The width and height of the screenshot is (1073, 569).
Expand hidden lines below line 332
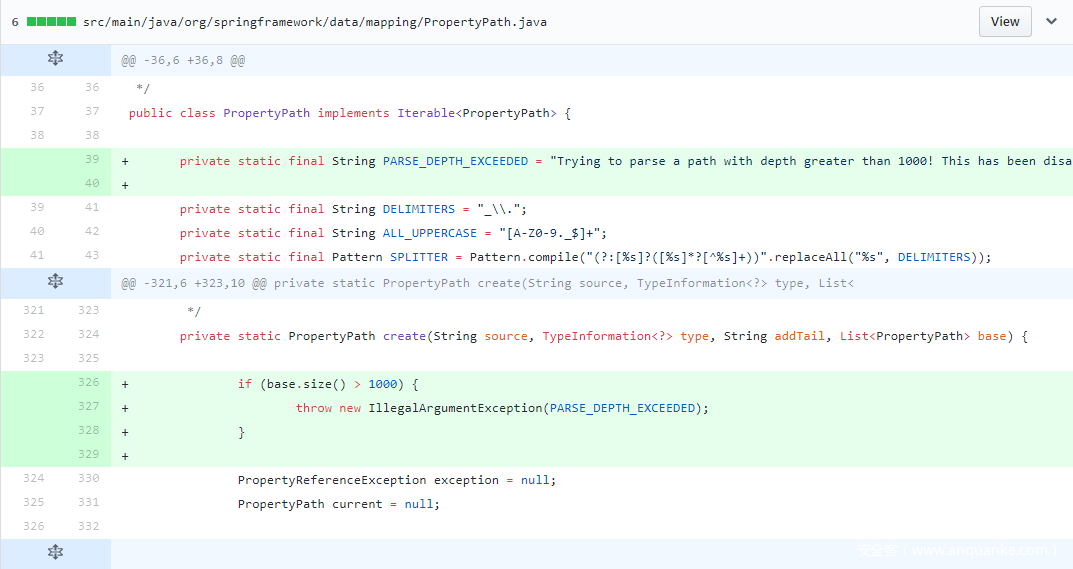click(x=55, y=552)
